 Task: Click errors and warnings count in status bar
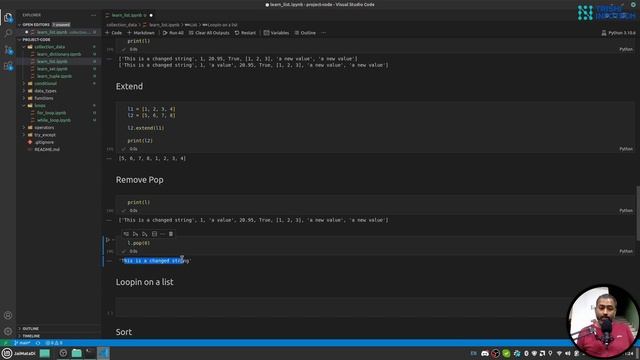point(54,343)
